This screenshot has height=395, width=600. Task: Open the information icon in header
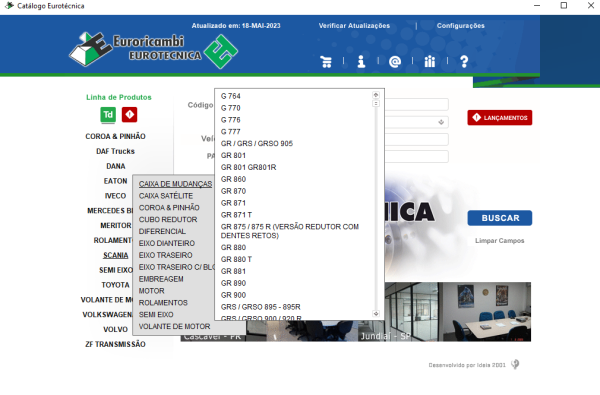tap(361, 61)
